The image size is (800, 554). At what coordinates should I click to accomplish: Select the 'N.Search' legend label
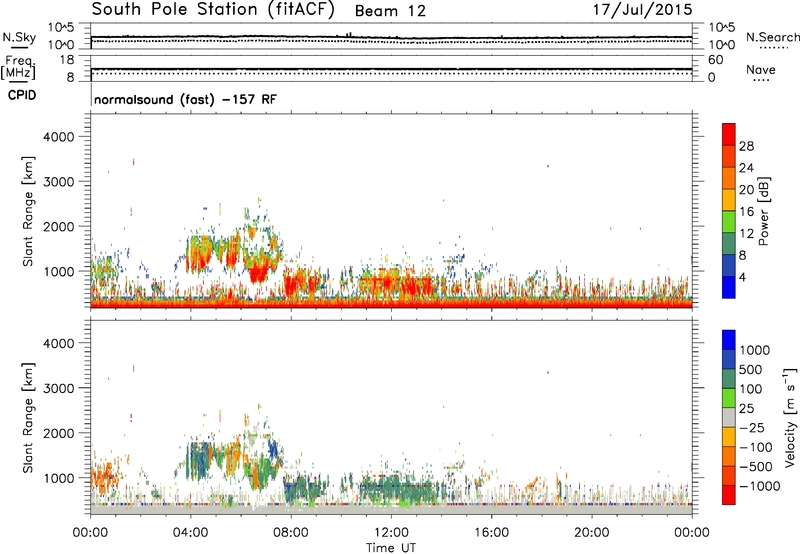coord(772,37)
